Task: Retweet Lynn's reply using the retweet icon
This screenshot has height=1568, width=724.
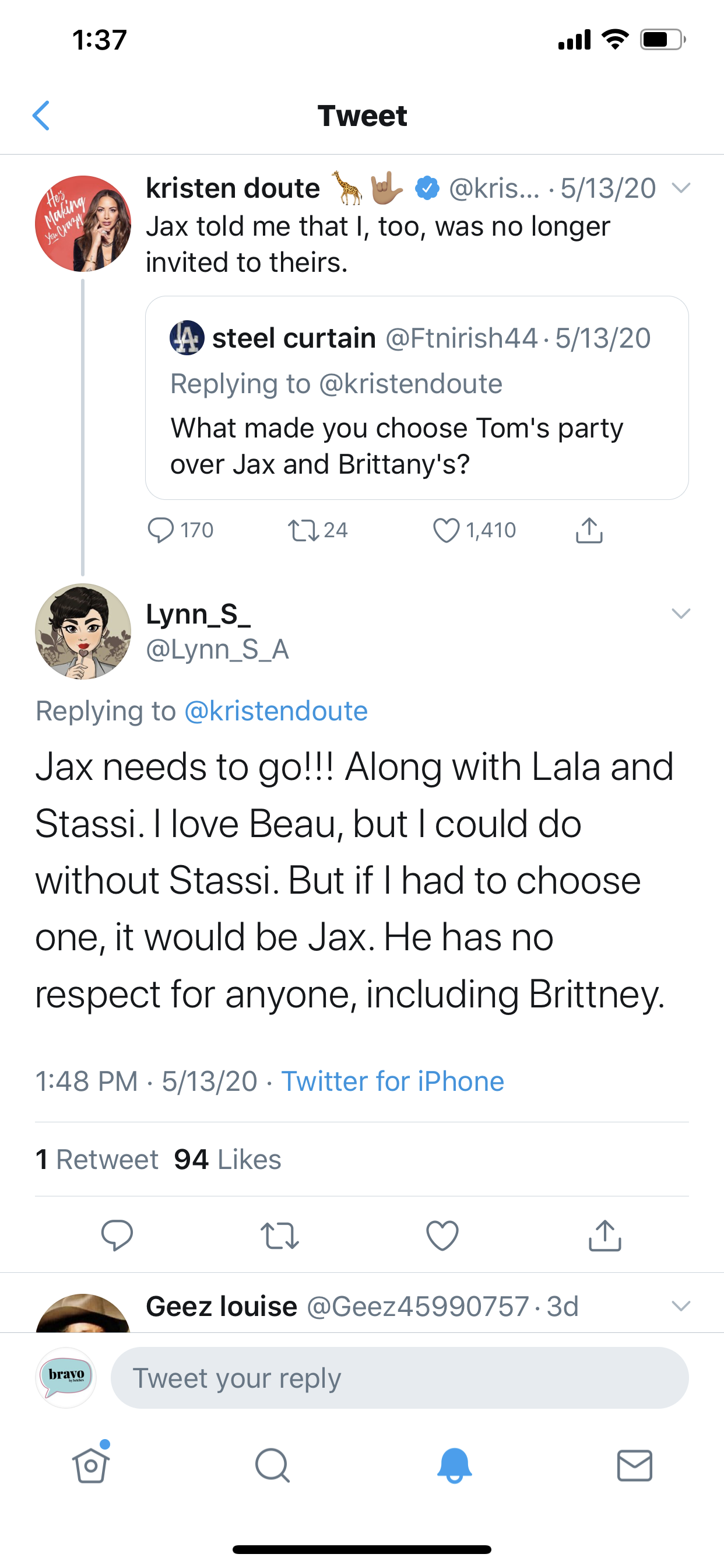Action: click(280, 1234)
